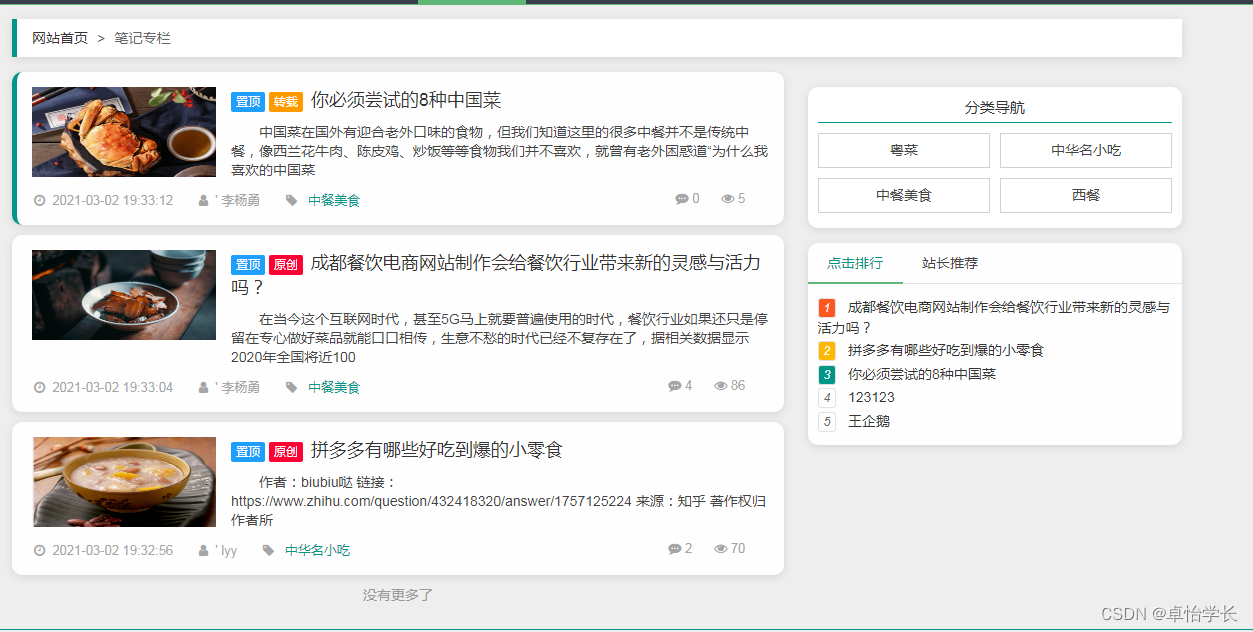Click eye views icon showing 86
Viewport: 1253px width, 632px height.
(x=721, y=386)
